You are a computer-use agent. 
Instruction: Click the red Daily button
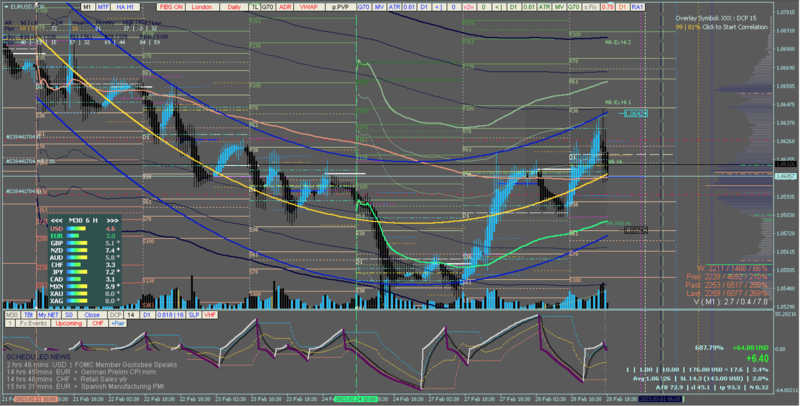[x=234, y=7]
